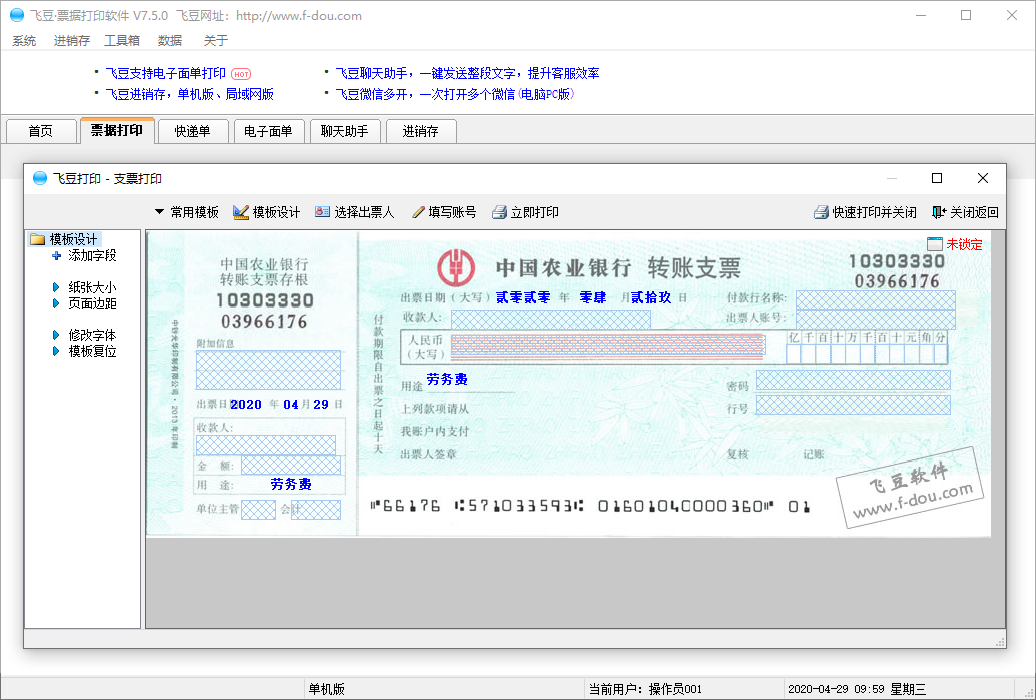Select the stub day value 29
This screenshot has height=700, width=1036.
pos(321,405)
